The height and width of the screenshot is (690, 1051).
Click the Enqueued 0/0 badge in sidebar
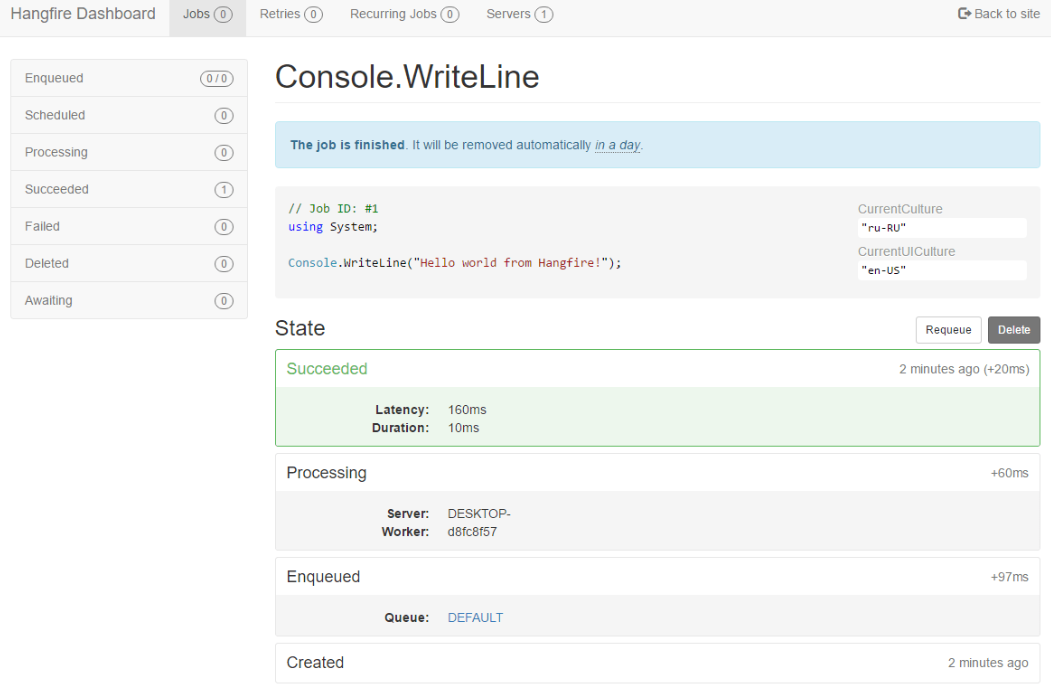pos(217,78)
